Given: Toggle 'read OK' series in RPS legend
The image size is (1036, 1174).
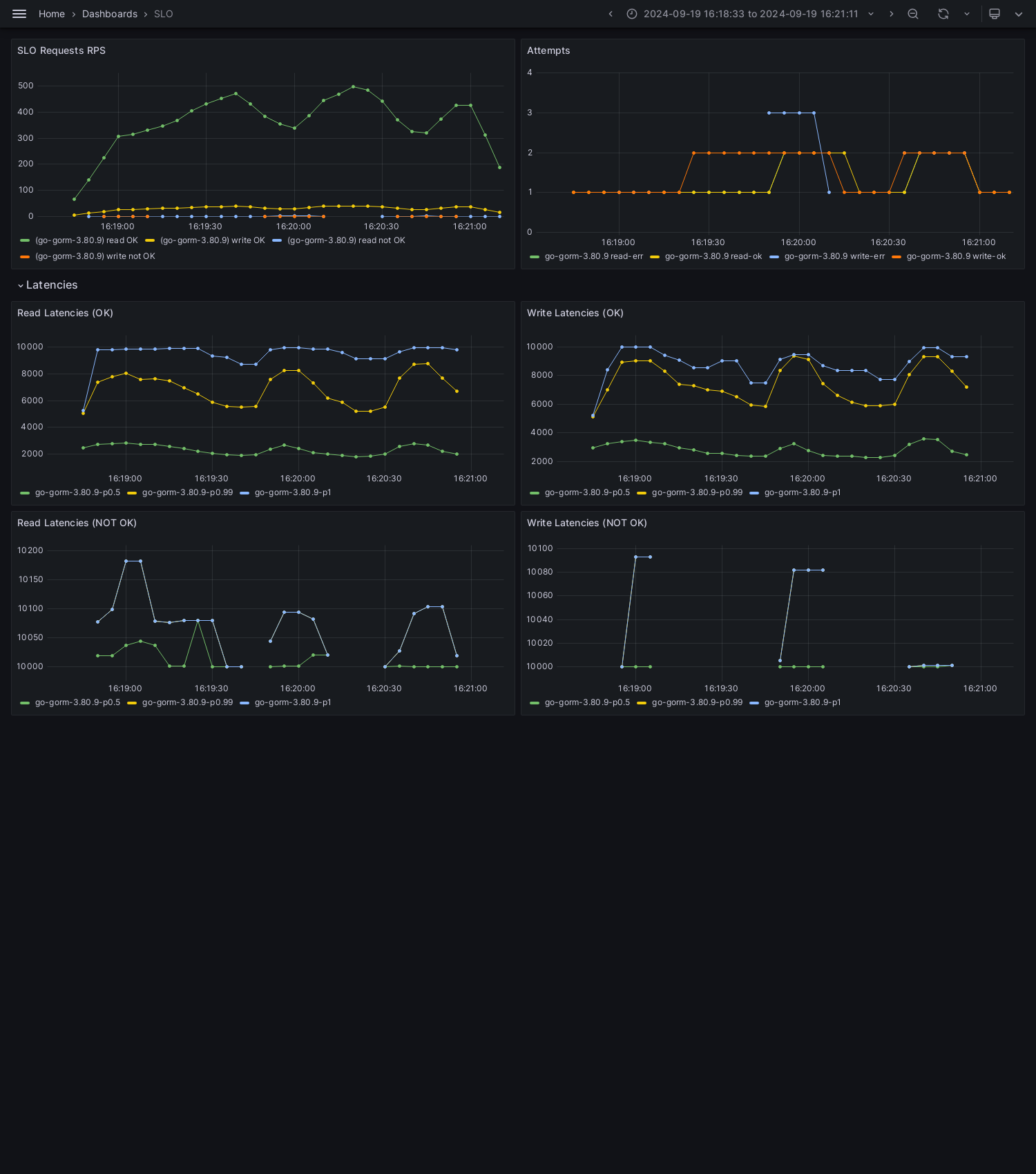Looking at the screenshot, I should [86, 240].
